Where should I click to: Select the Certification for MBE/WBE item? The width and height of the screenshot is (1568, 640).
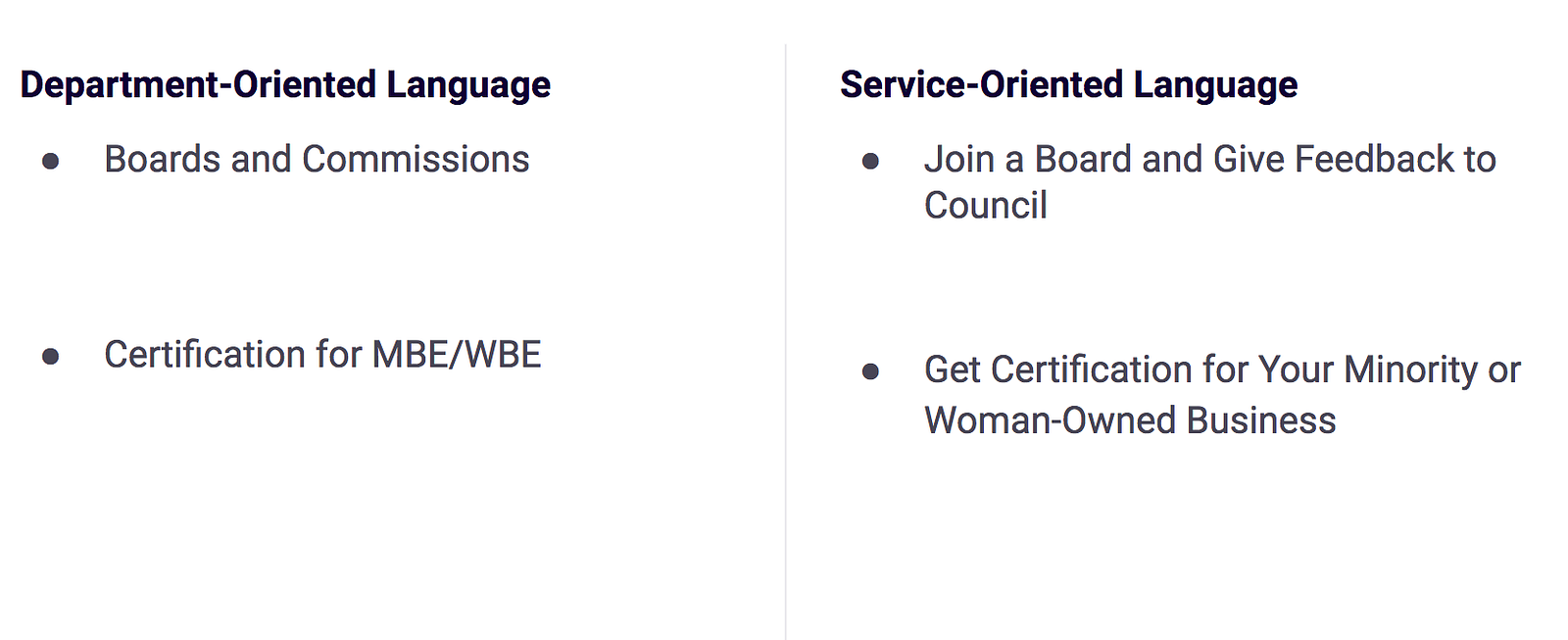click(322, 355)
